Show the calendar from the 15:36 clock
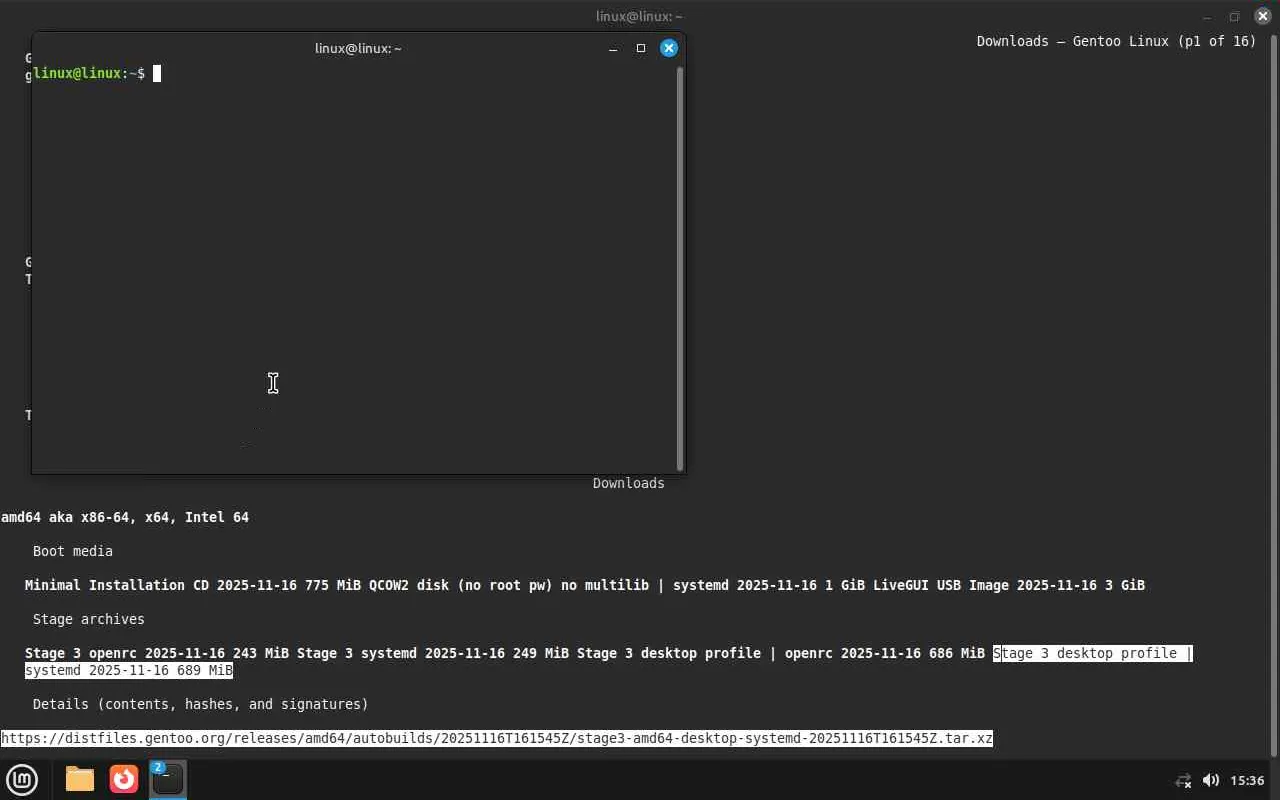Image resolution: width=1280 pixels, height=800 pixels. click(1247, 780)
